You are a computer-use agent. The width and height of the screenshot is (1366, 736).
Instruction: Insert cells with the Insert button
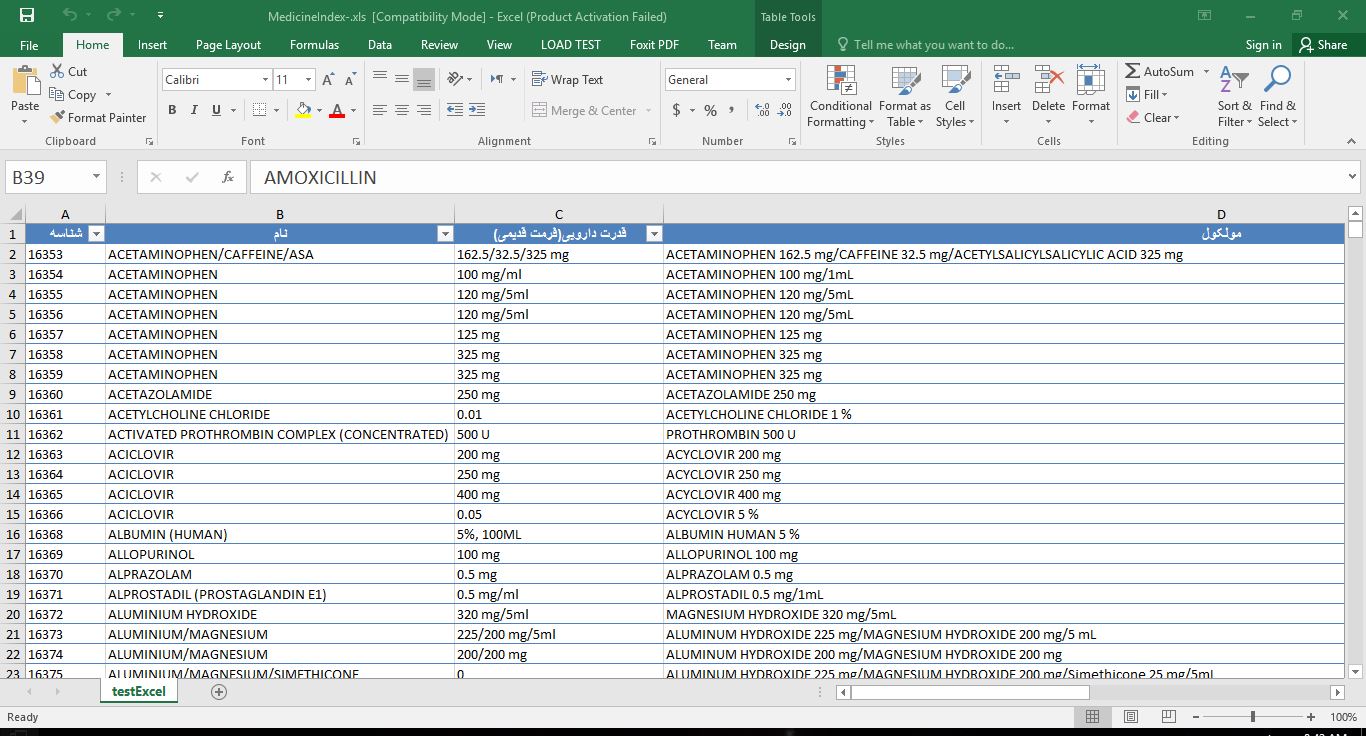pyautogui.click(x=1006, y=96)
